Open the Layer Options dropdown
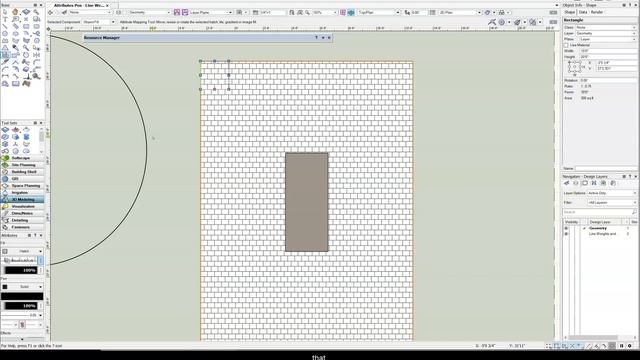The image size is (640, 360). pyautogui.click(x=612, y=193)
